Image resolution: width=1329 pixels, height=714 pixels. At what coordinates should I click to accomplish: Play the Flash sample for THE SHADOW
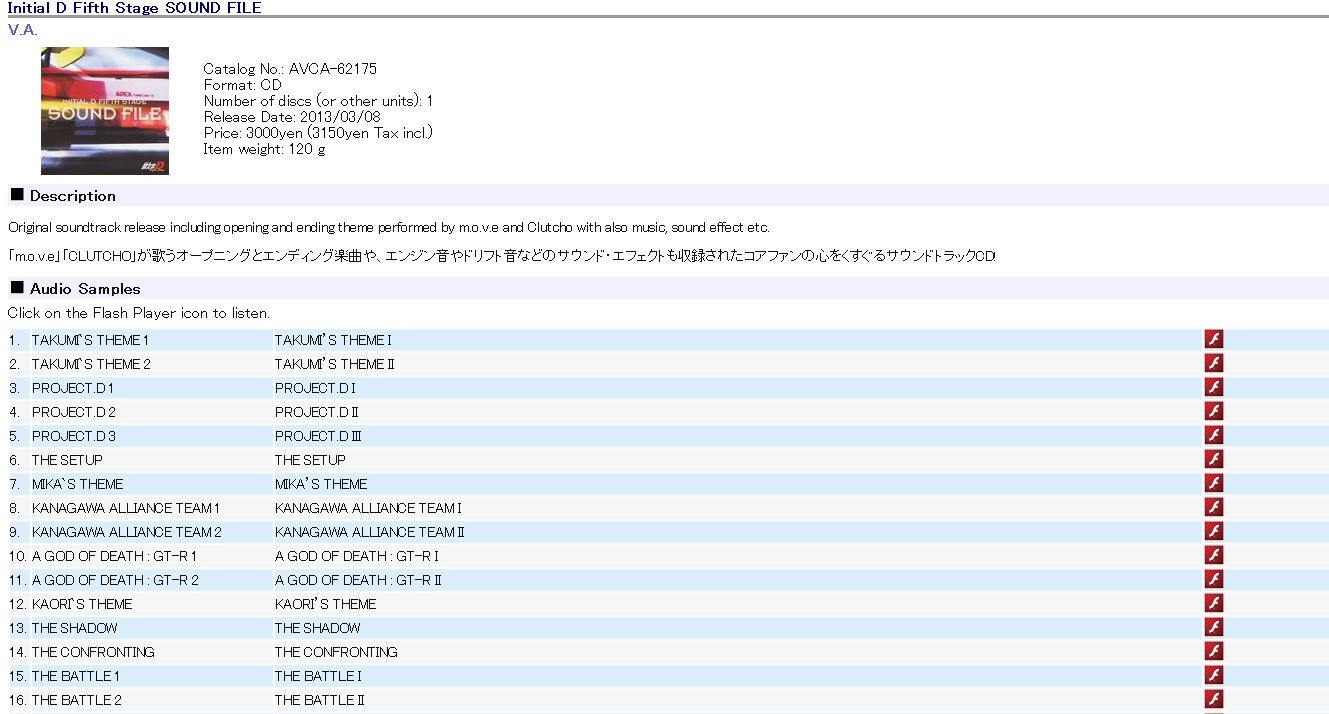[x=1213, y=627]
